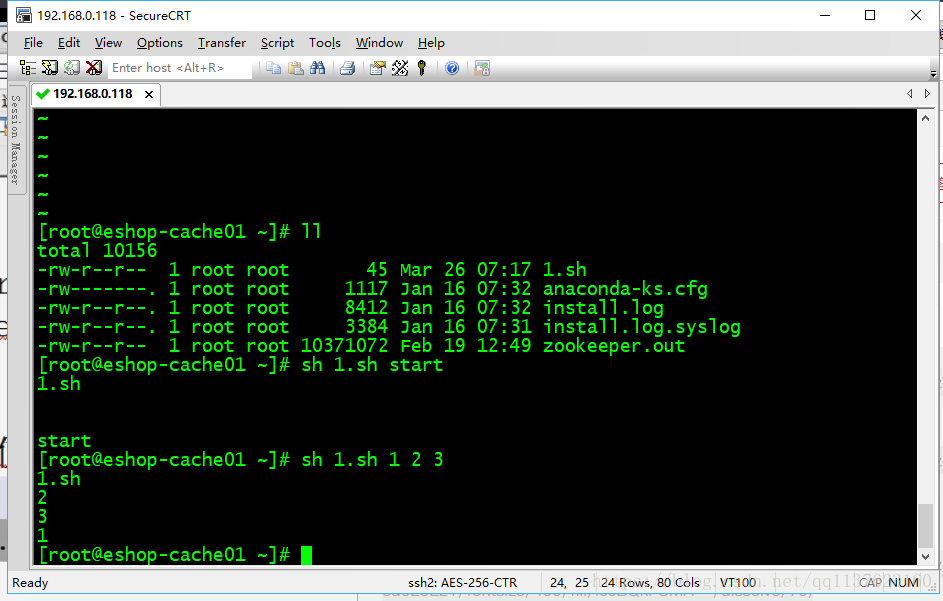Click the VT100 status bar entry
Image resolution: width=943 pixels, height=601 pixels.
point(737,582)
